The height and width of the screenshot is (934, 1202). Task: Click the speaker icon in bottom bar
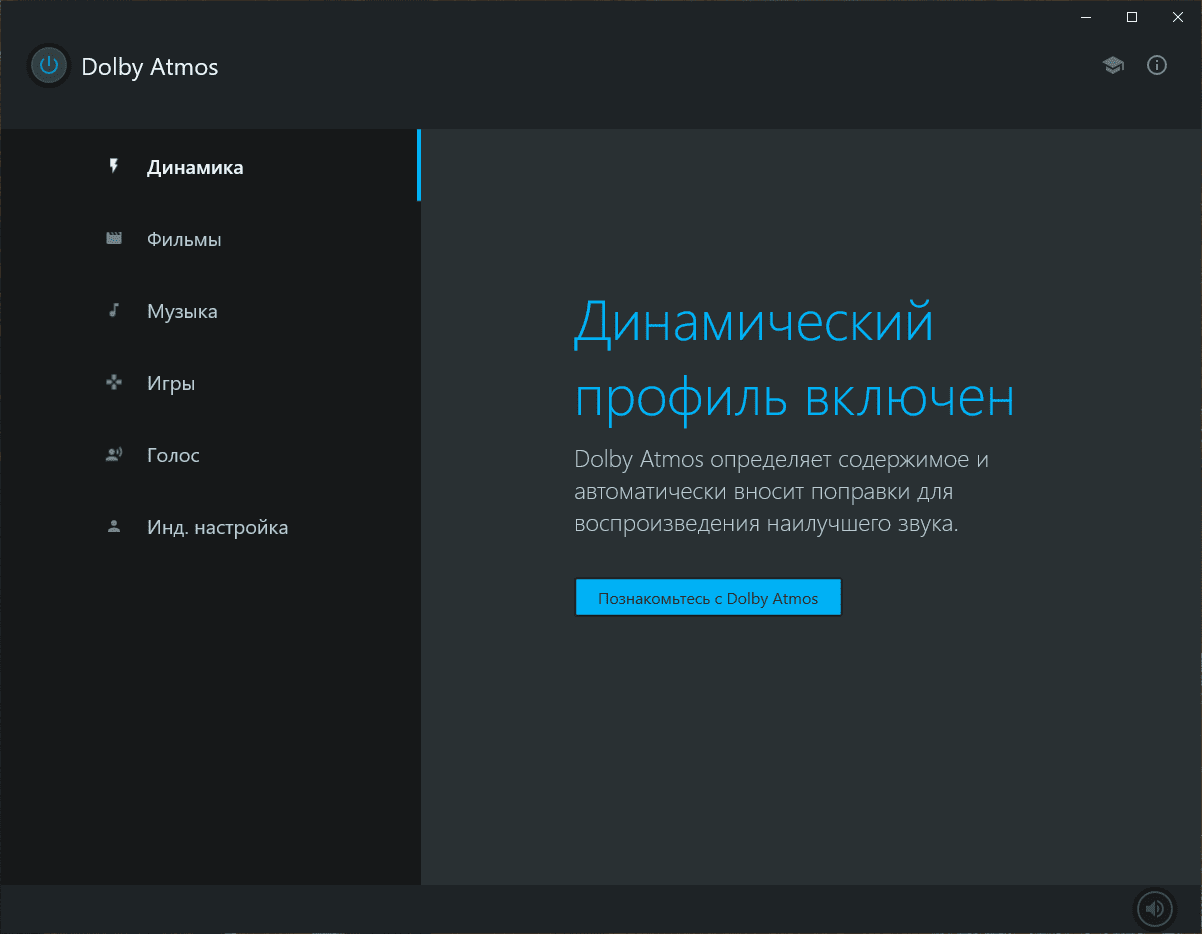point(1155,909)
